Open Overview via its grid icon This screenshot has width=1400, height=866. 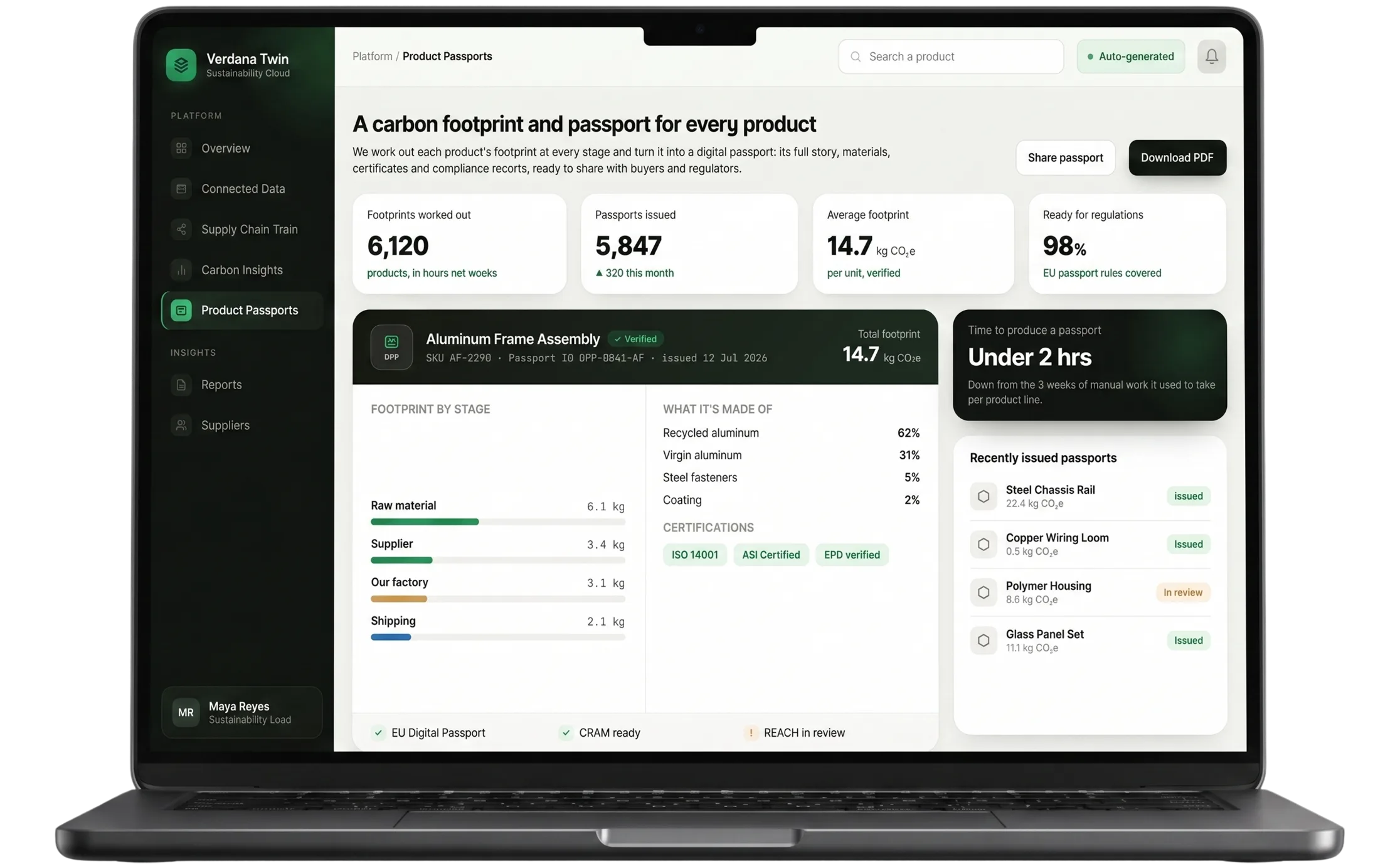click(x=181, y=148)
